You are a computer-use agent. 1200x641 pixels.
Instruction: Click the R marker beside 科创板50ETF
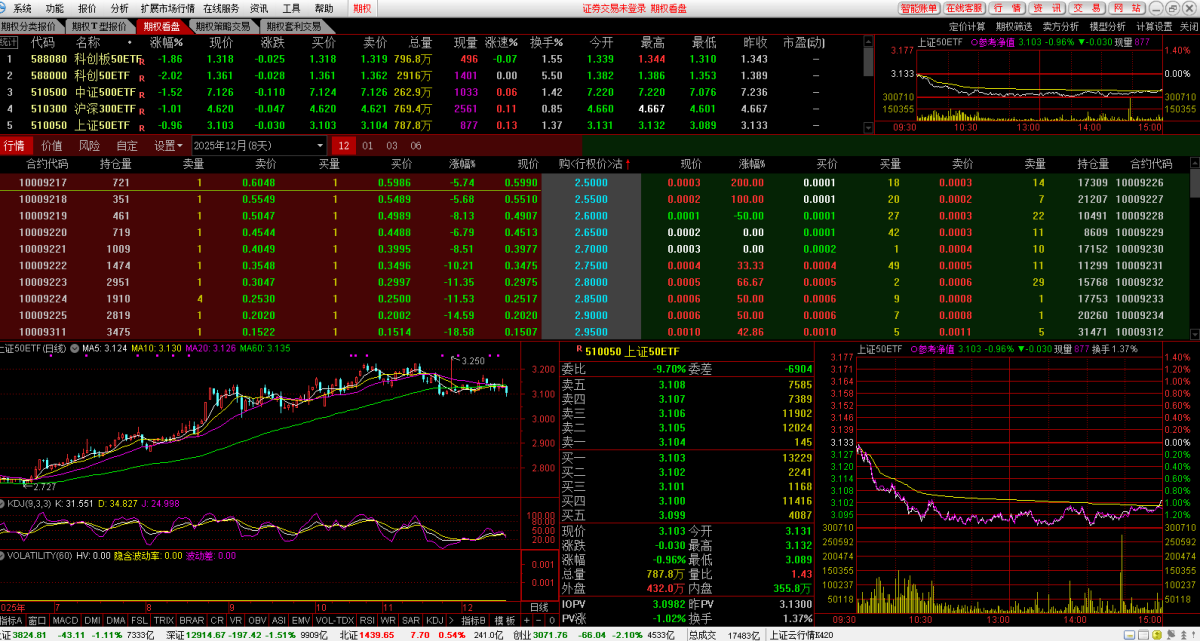click(141, 60)
